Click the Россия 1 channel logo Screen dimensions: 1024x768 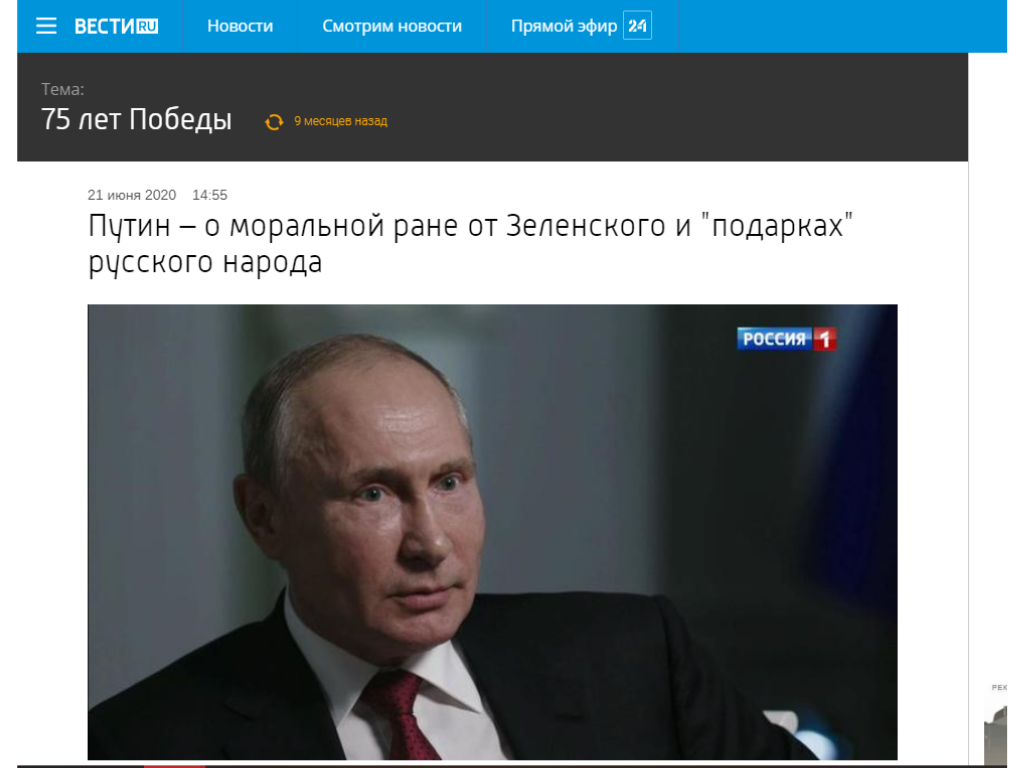point(787,338)
